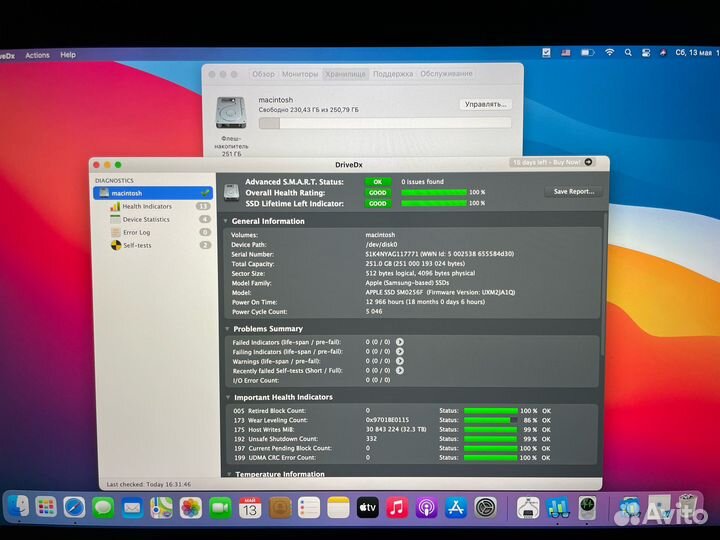720x540 pixels.
Task: Collapse the Temperature Information section
Action: click(229, 474)
